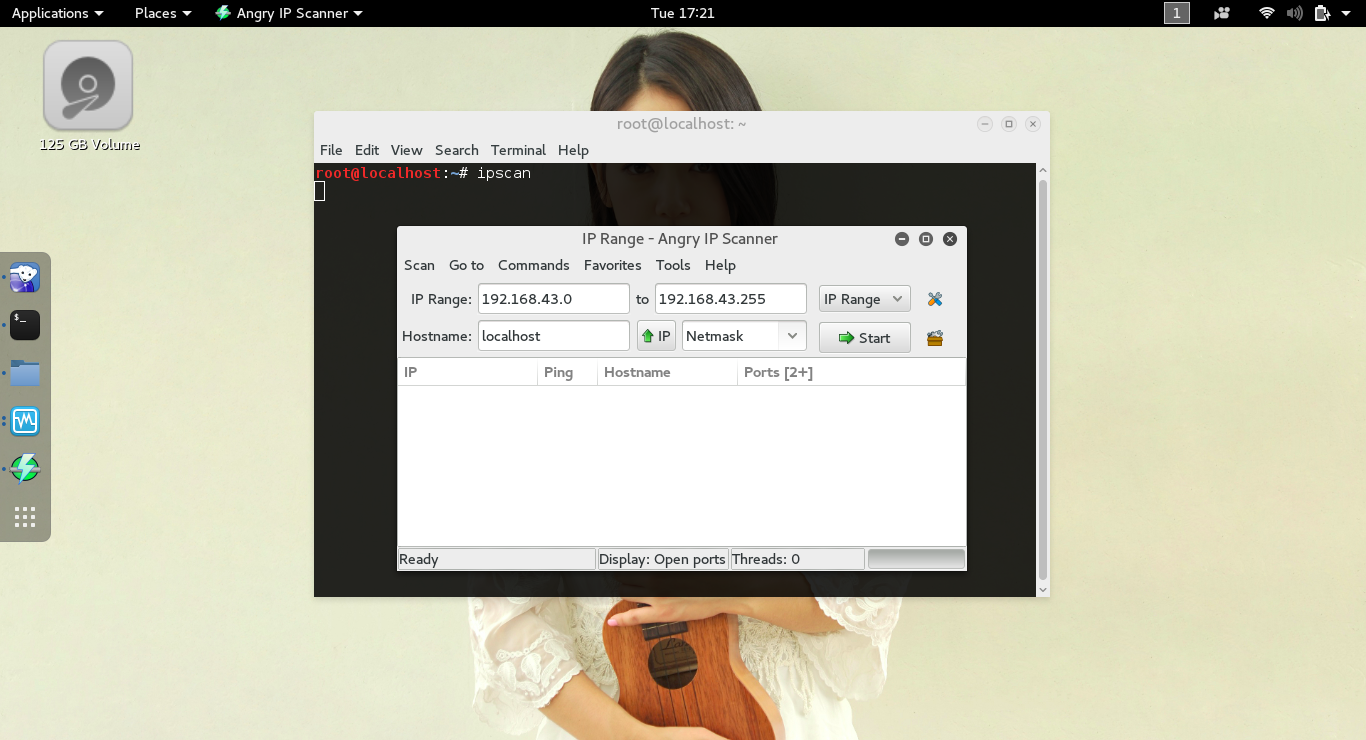Sort by the Ports [2+] column header
The width and height of the screenshot is (1366, 740).
tap(851, 372)
